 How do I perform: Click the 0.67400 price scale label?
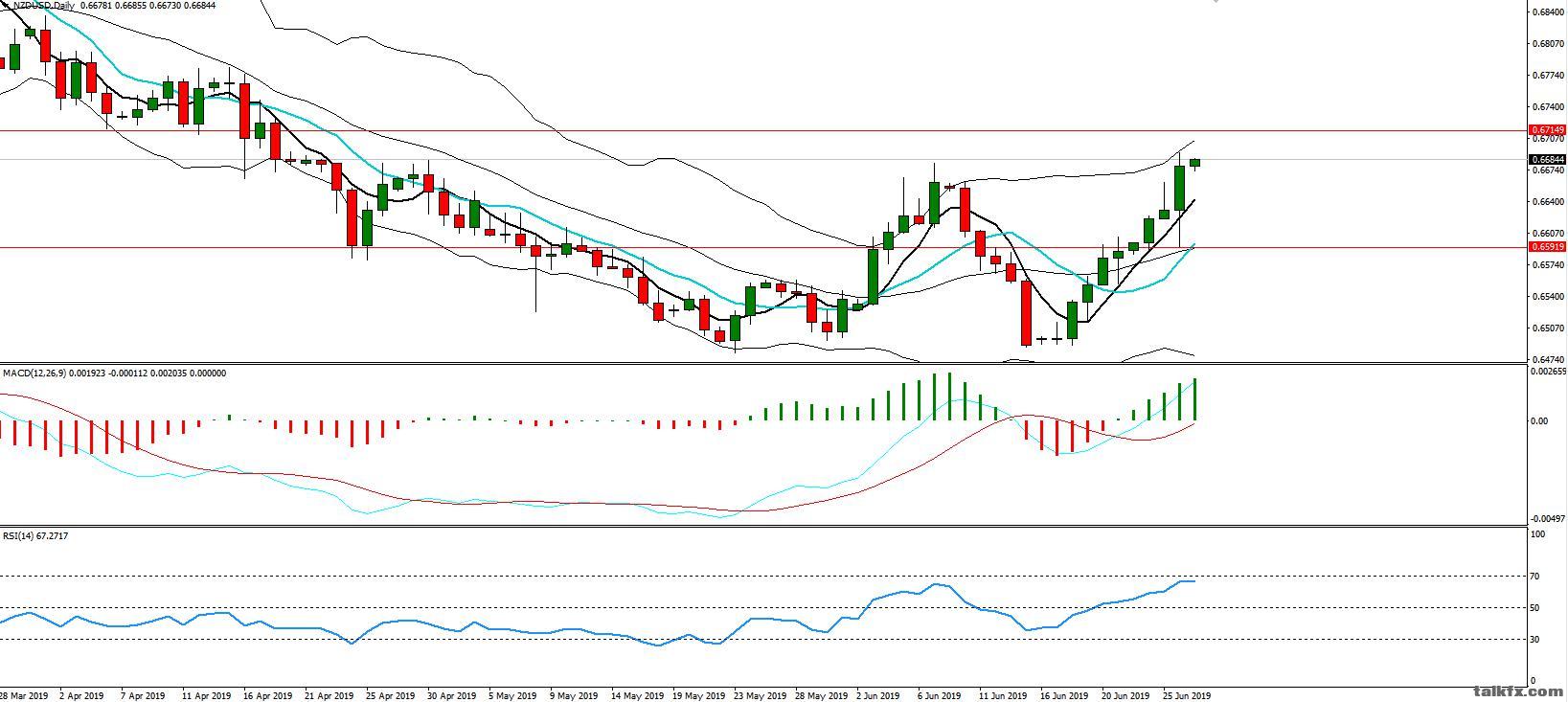tap(1548, 107)
